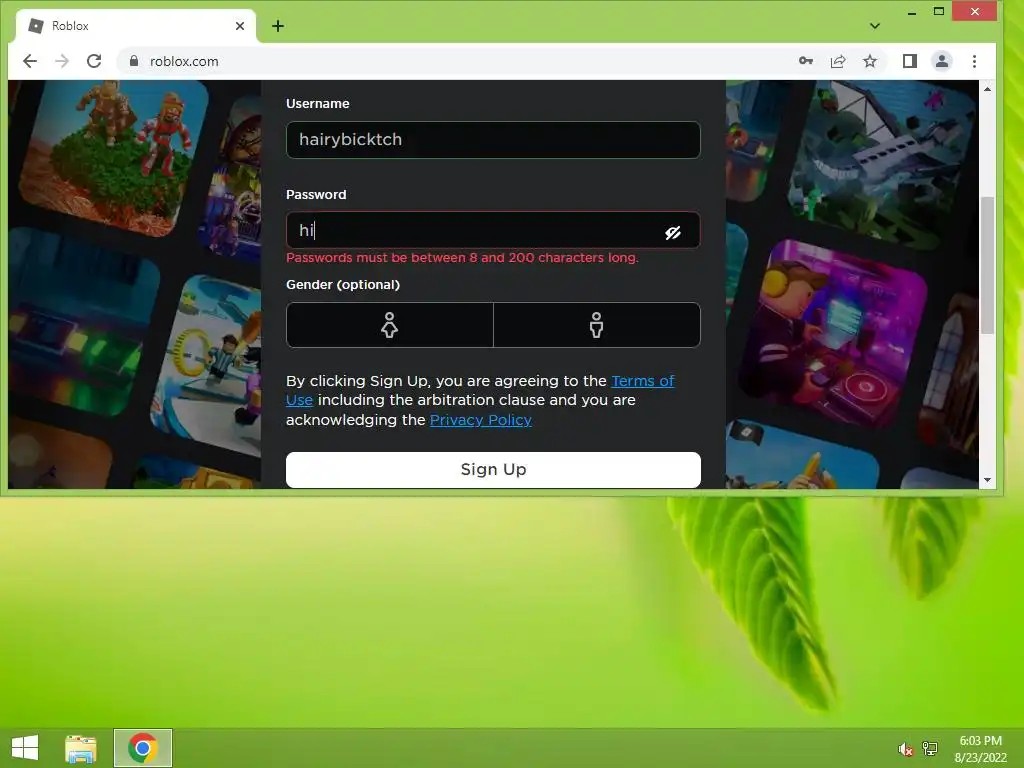Minimize the Chrome window
Image resolution: width=1024 pixels, height=768 pixels.
pyautogui.click(x=912, y=12)
